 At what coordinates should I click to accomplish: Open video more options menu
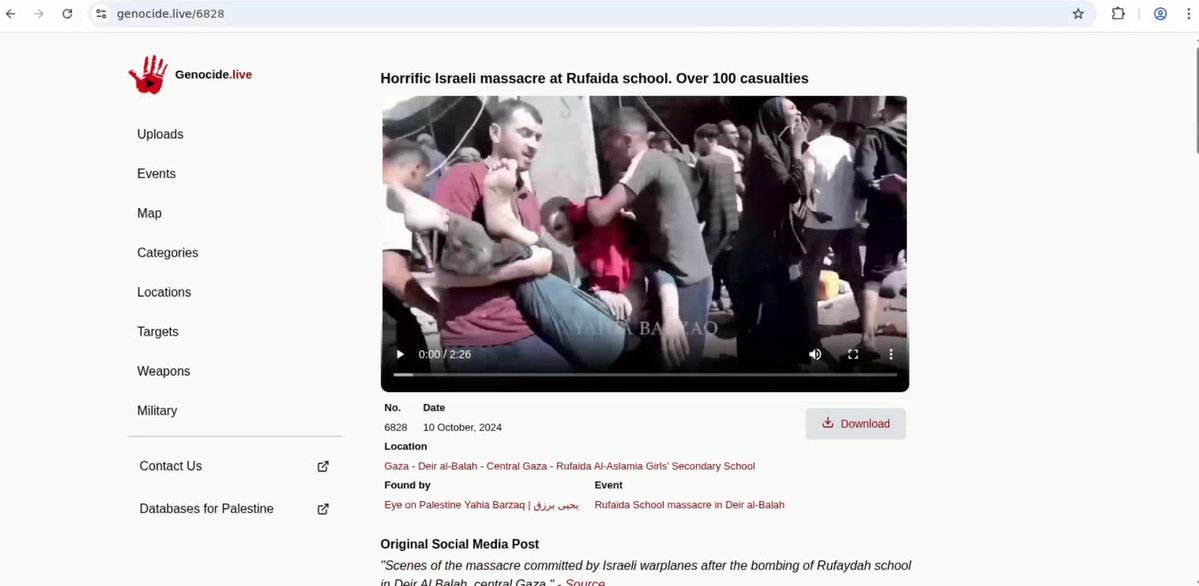[x=891, y=354]
